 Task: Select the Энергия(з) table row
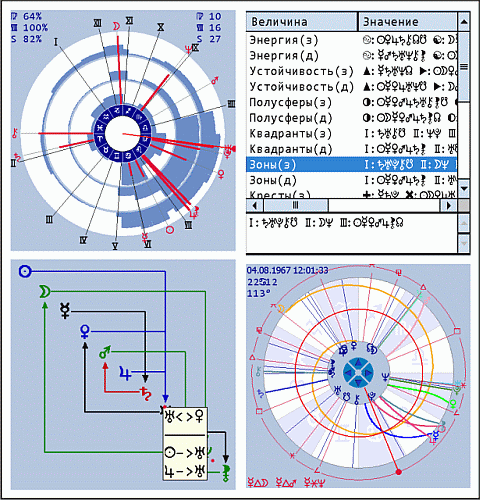tap(352, 40)
